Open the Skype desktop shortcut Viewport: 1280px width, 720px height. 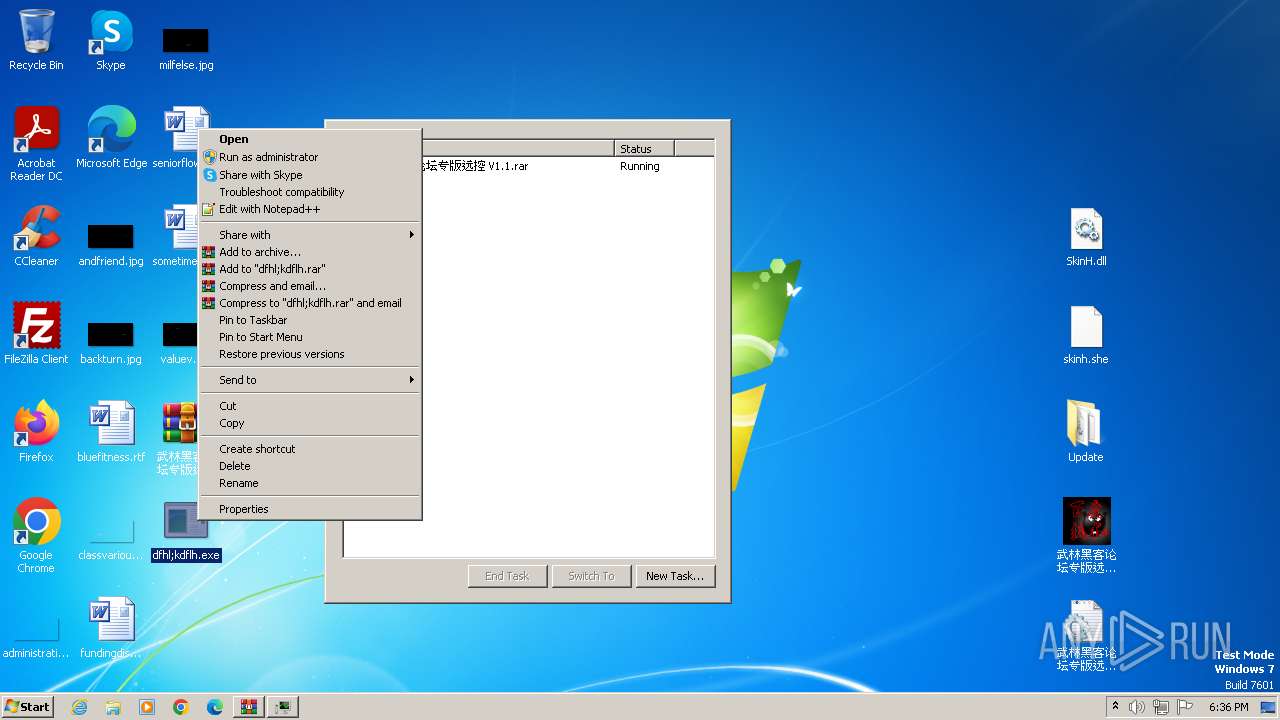point(111,40)
